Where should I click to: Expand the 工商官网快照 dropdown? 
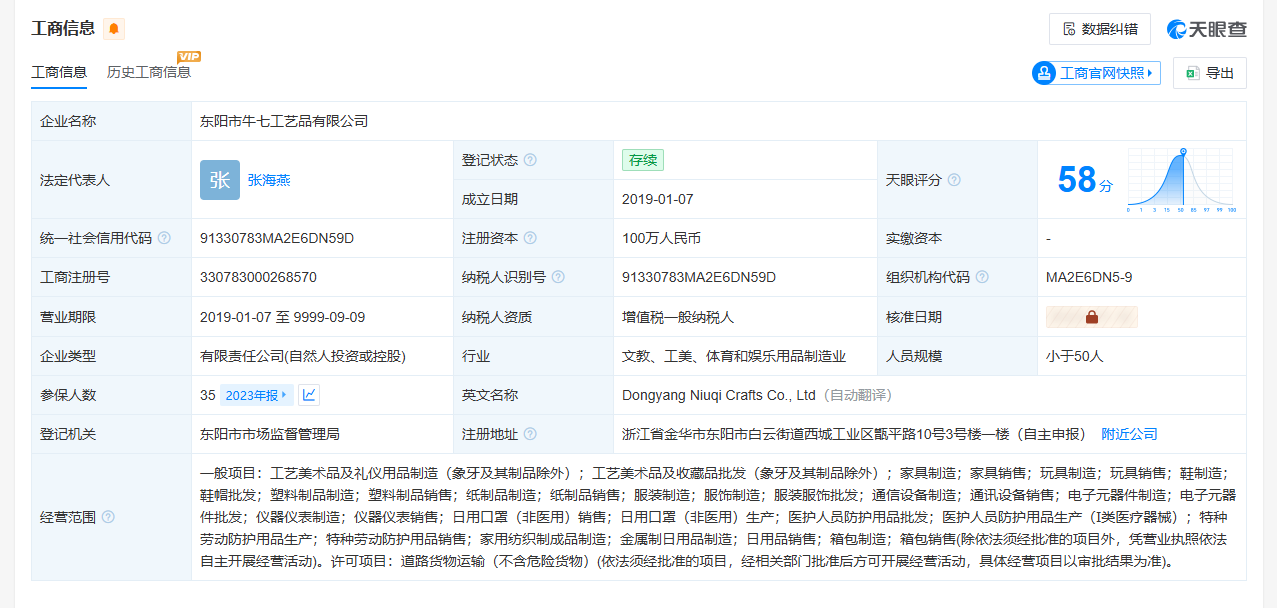pyautogui.click(x=1096, y=73)
